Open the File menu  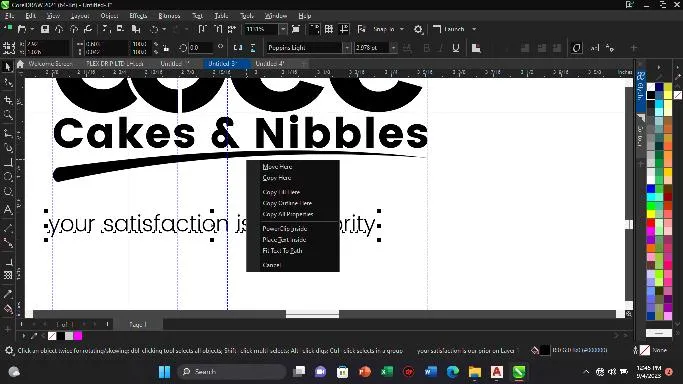[9, 16]
